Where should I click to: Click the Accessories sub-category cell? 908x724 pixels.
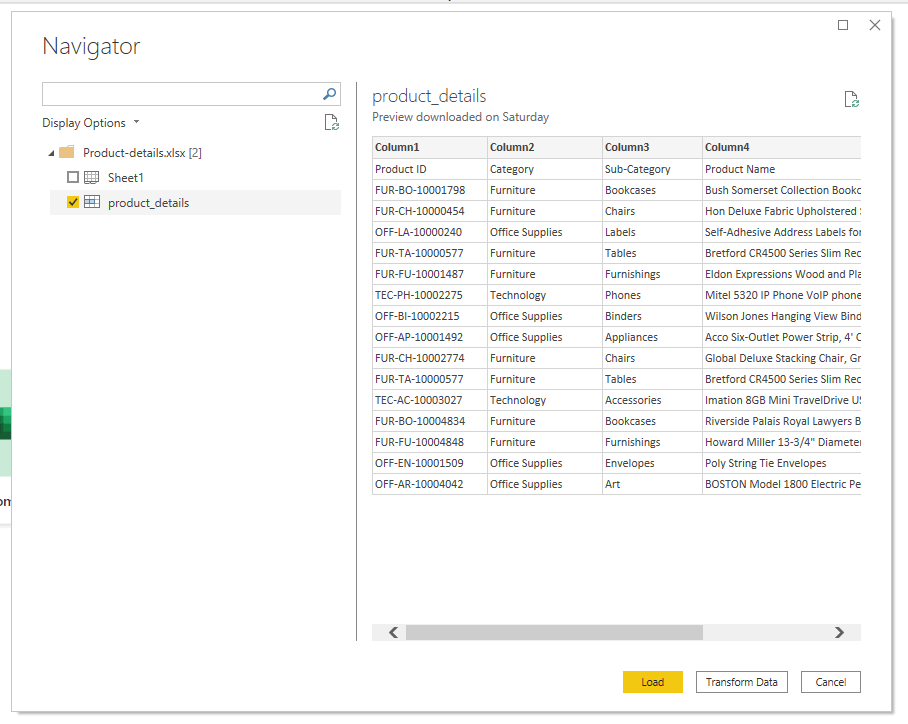click(652, 400)
